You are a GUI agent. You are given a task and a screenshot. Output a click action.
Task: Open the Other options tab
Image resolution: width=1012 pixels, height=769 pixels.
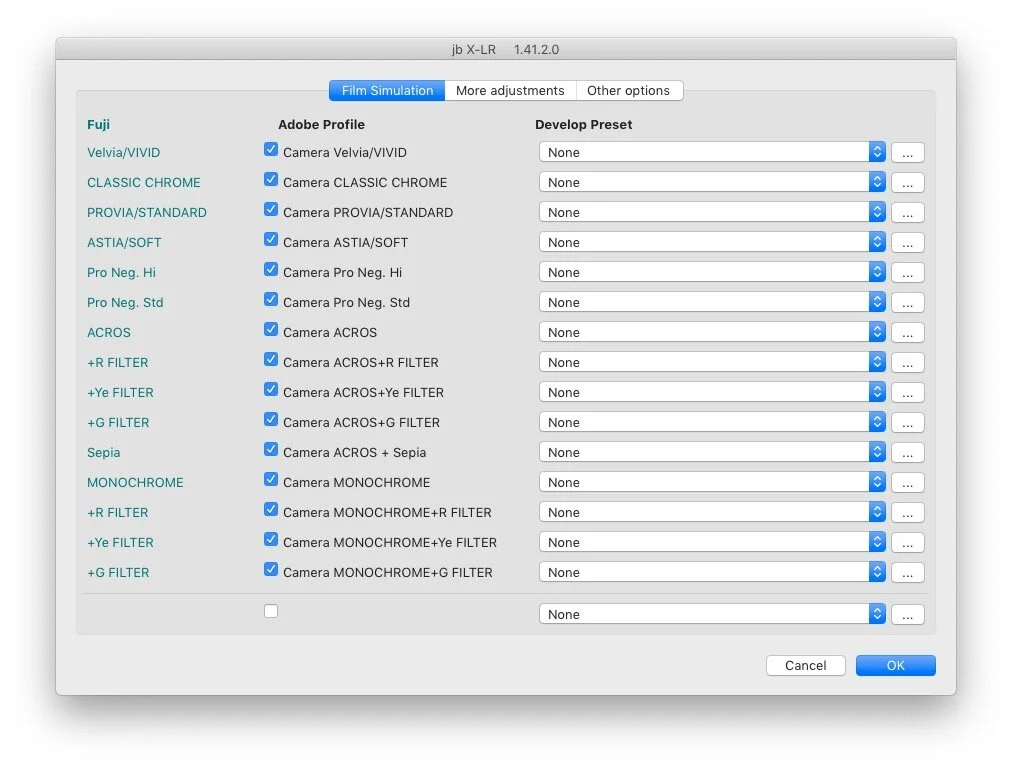click(629, 90)
